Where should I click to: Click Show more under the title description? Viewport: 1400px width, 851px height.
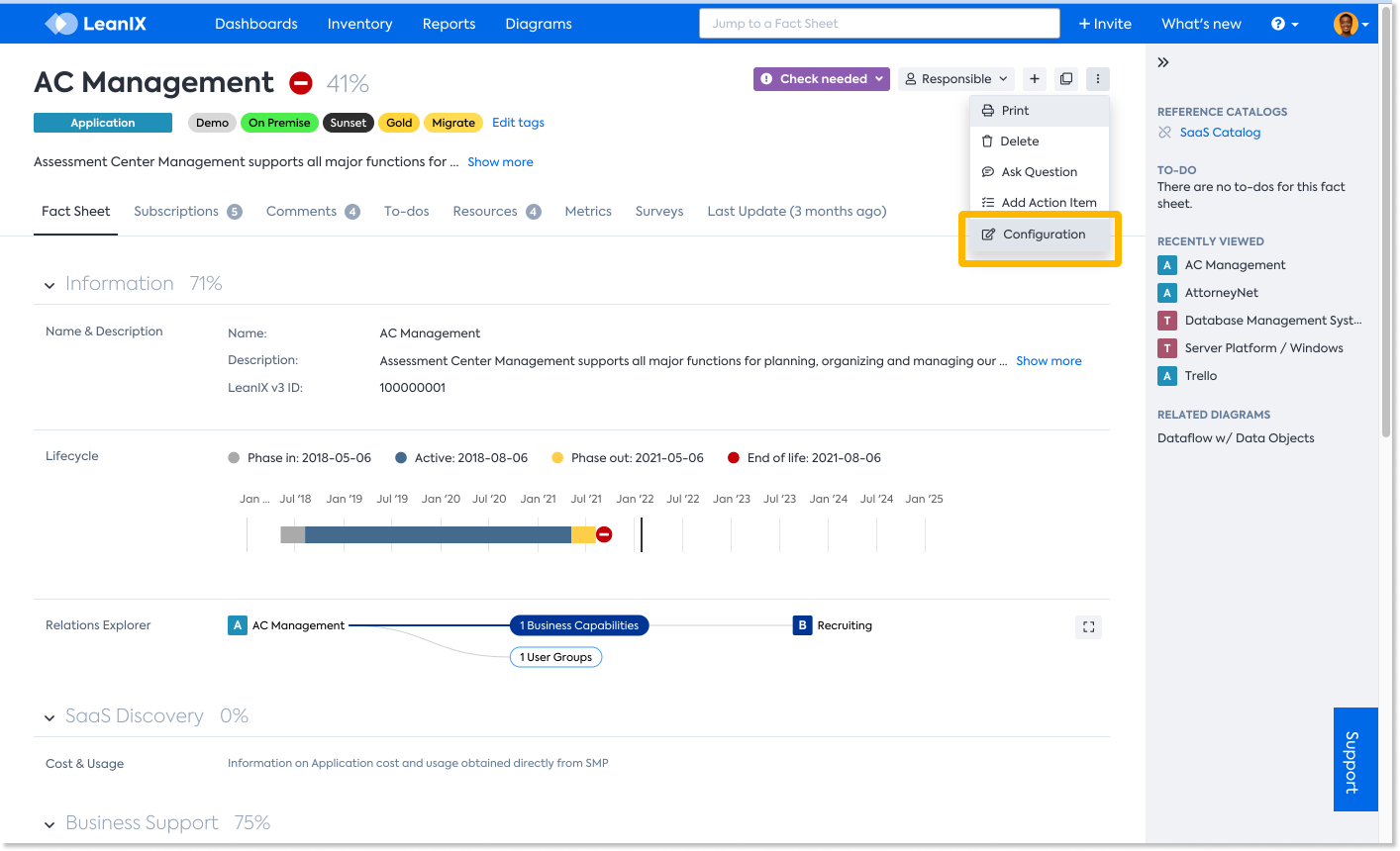[500, 162]
